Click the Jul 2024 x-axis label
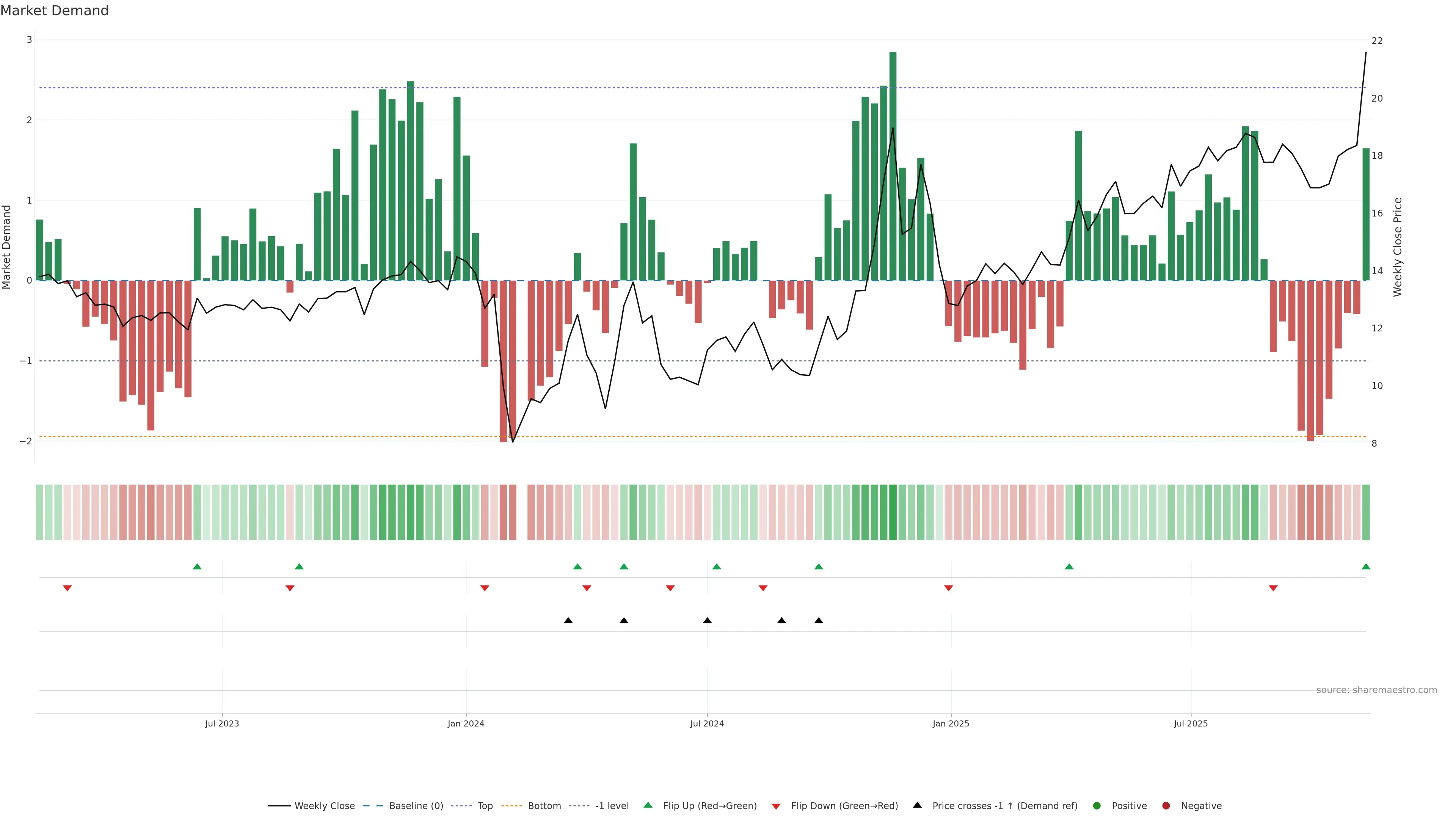 tap(706, 723)
